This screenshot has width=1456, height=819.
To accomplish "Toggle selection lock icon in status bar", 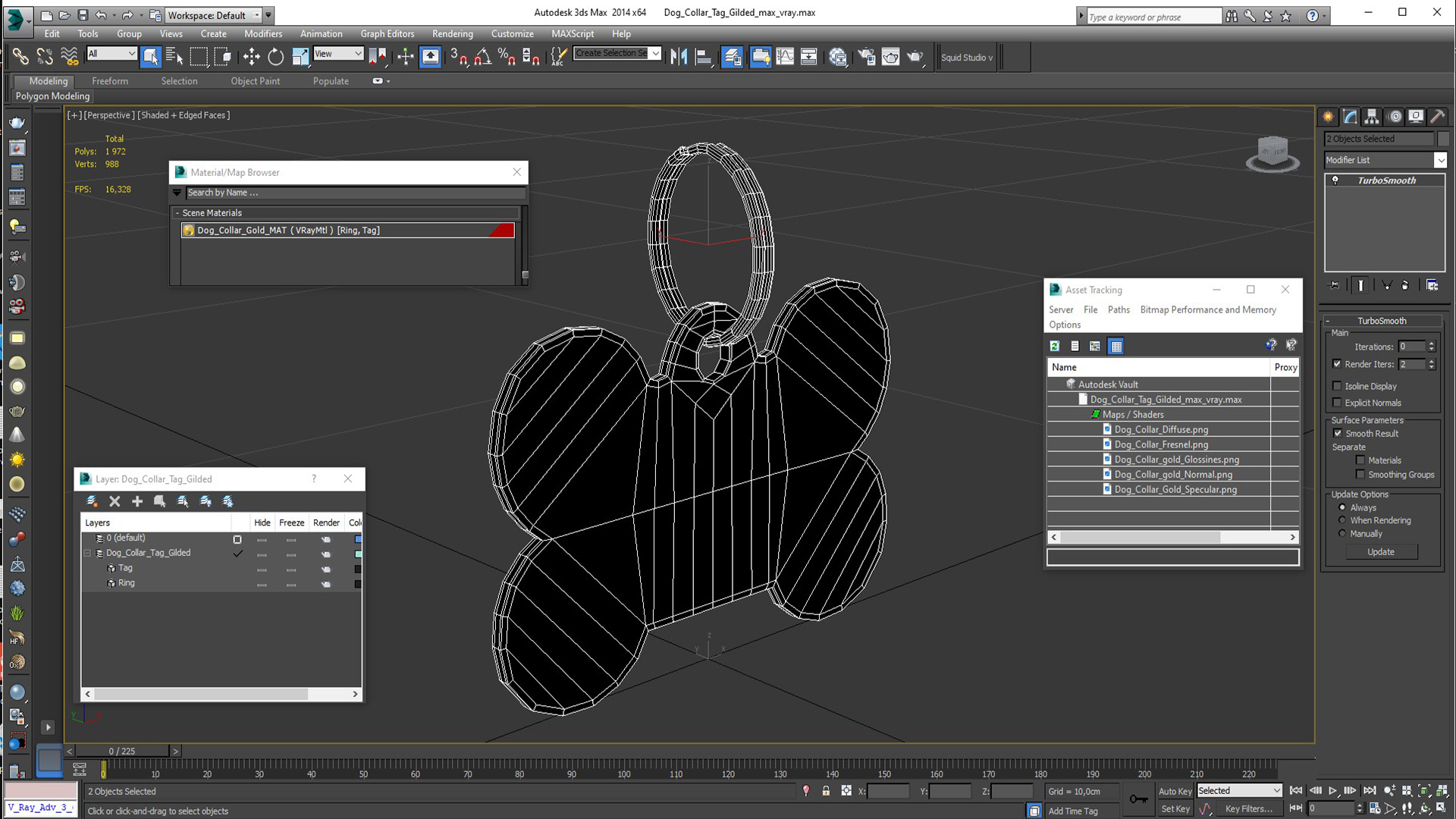I will (826, 791).
